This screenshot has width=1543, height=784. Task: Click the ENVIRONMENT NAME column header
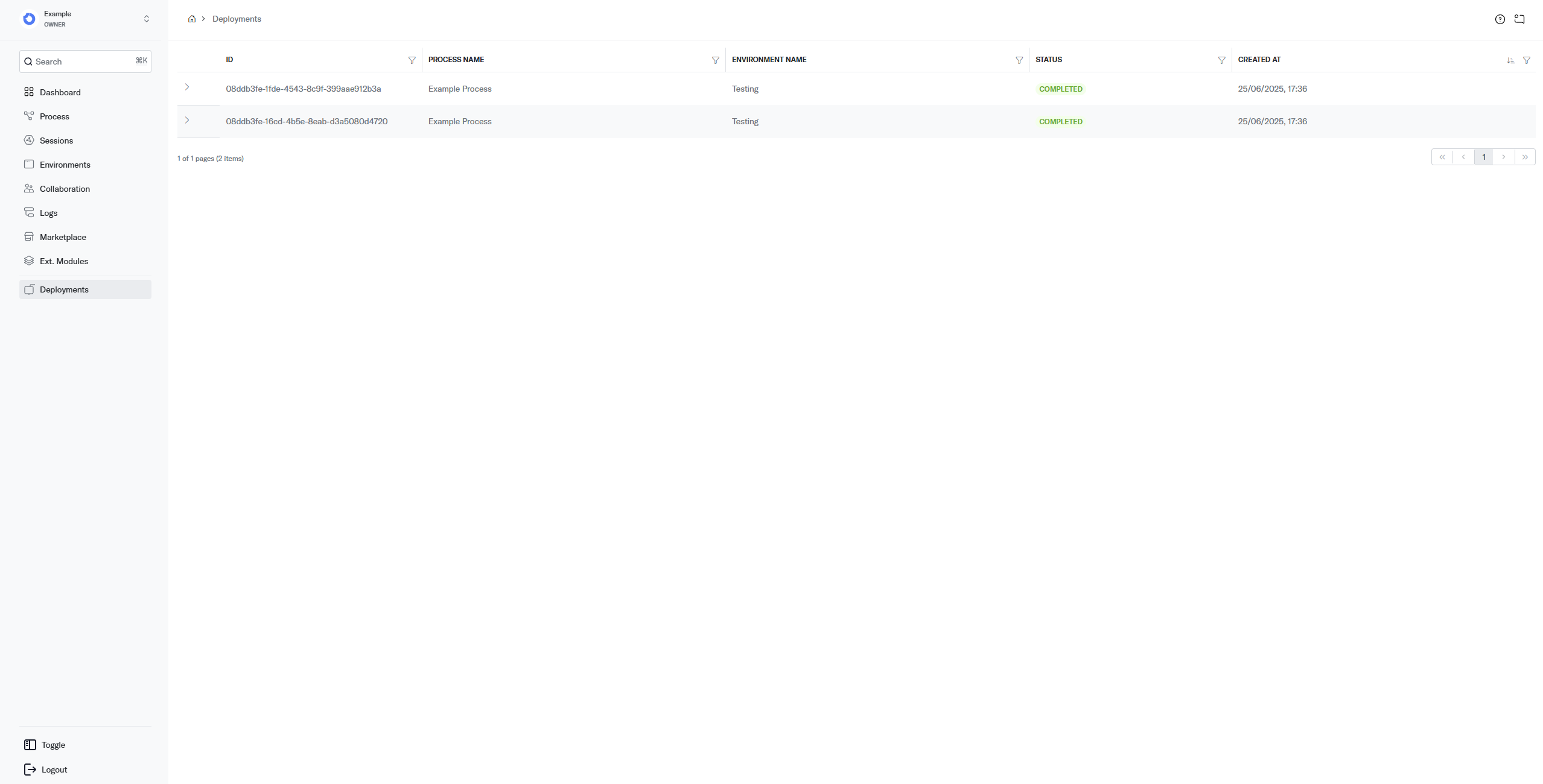click(x=769, y=60)
